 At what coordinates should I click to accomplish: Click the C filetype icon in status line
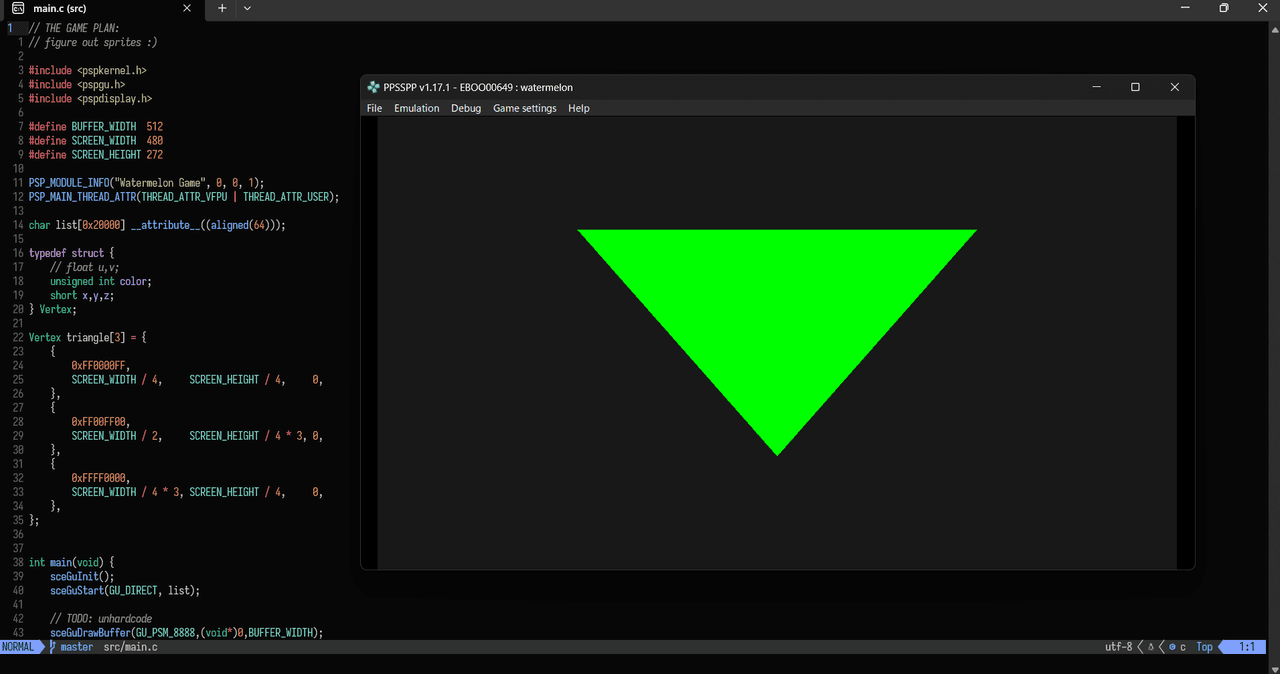[x=1172, y=647]
